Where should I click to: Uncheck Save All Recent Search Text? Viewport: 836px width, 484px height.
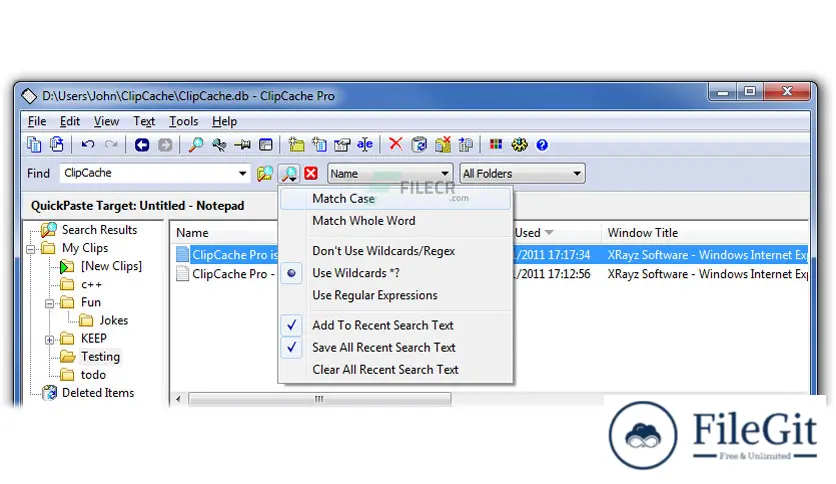pos(395,348)
